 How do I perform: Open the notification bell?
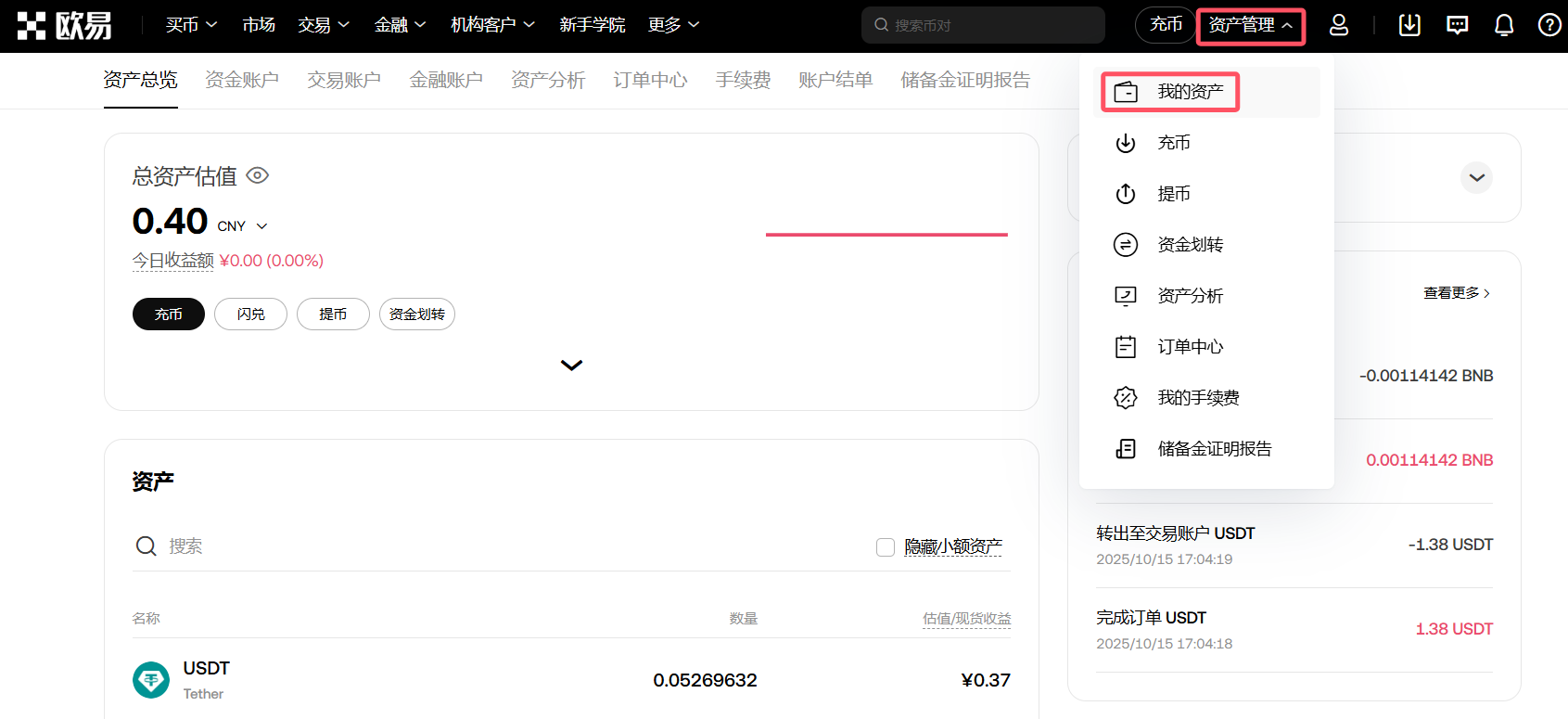pos(1504,25)
